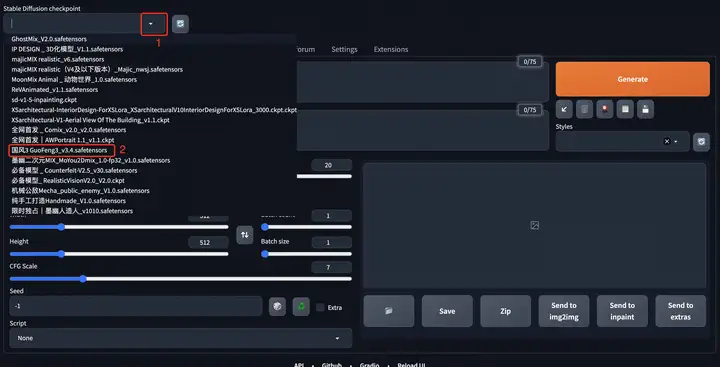This screenshot has height=367, width=720.
Task: Choose 纯手工打造Handmade_V1.0 checkpoint
Action: 68,201
